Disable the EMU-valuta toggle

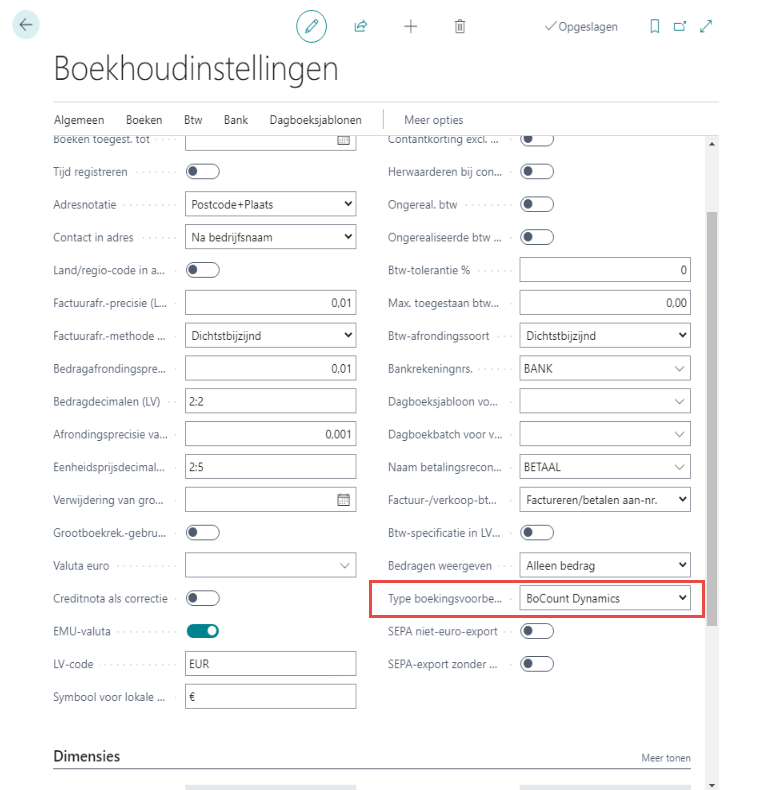coord(203,631)
